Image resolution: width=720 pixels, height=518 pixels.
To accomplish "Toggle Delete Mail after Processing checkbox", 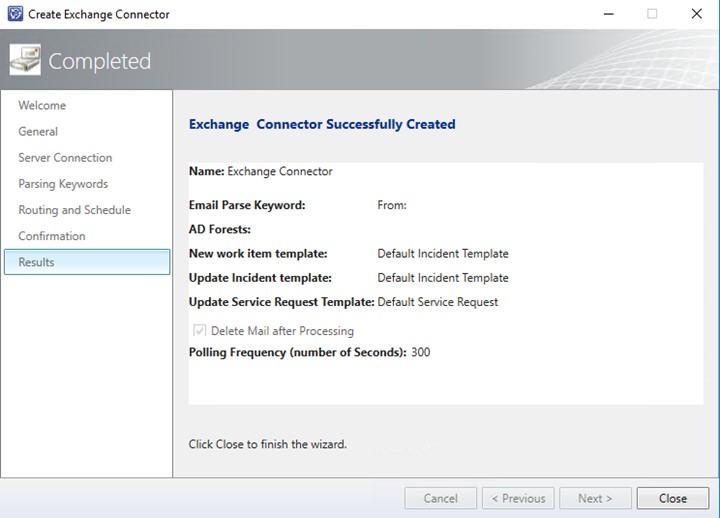I will click(199, 331).
